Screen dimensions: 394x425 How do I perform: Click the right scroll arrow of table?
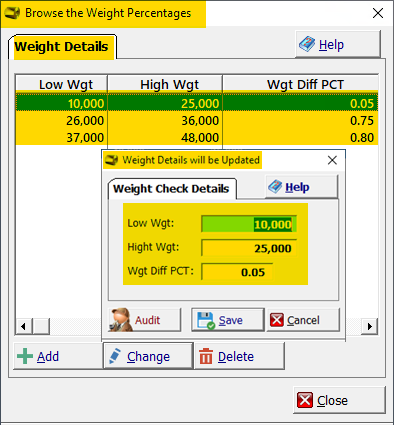[x=370, y=326]
